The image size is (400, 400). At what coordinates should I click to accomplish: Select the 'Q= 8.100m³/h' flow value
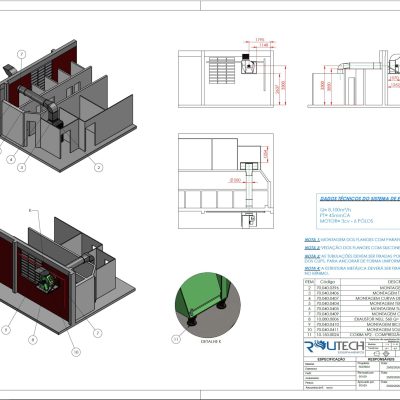coord(335,210)
